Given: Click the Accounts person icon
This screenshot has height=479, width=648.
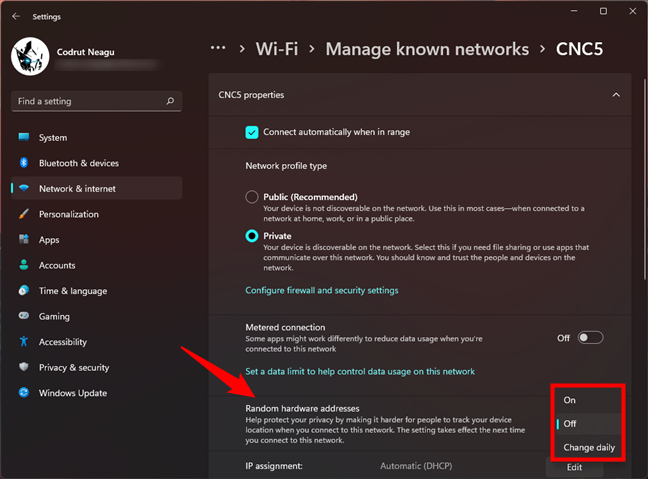Looking at the screenshot, I should tap(23, 265).
